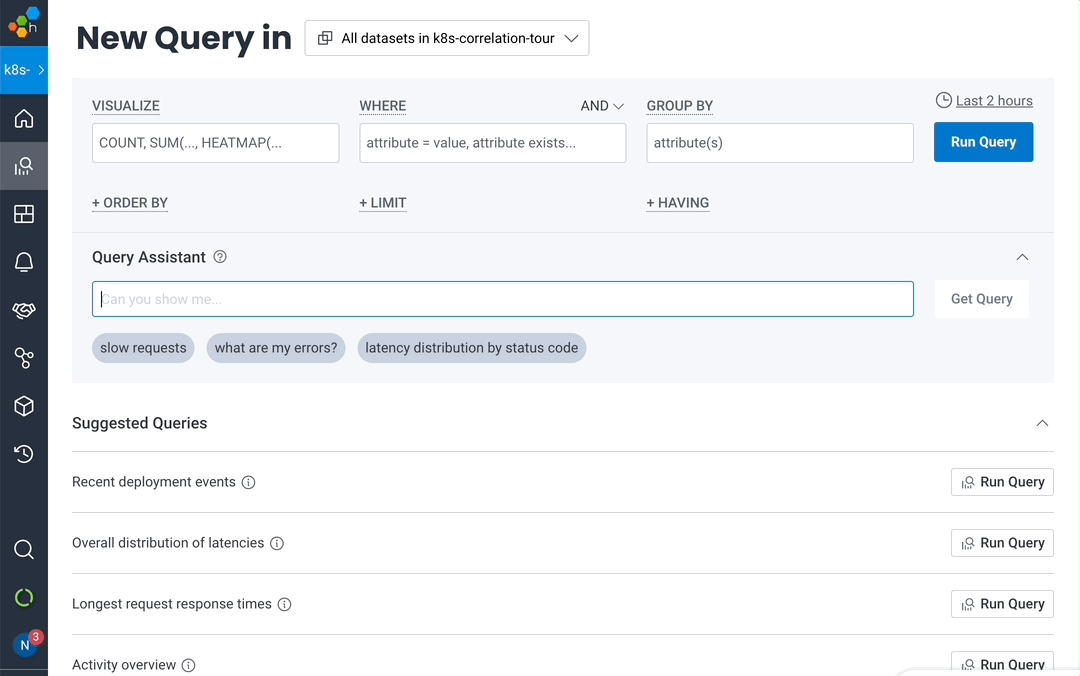Click info icon next to Recent deployment events
Viewport: 1080px width, 676px height.
click(x=249, y=482)
